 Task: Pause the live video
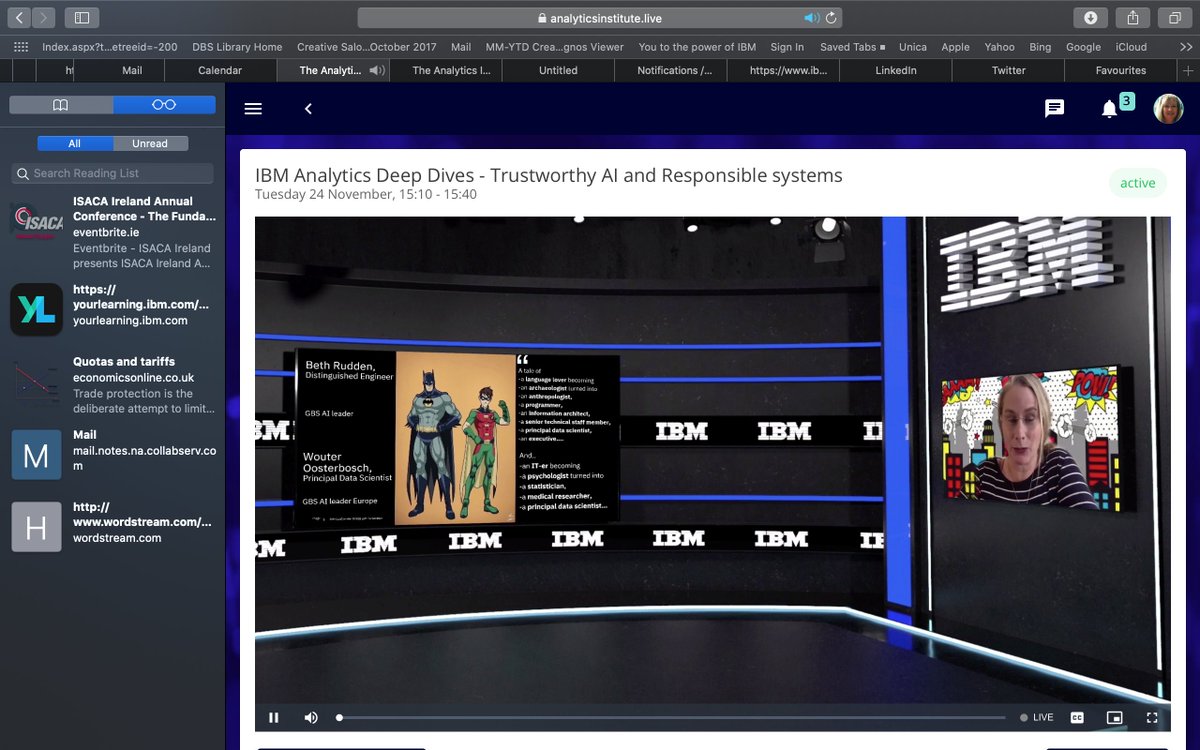[x=274, y=717]
